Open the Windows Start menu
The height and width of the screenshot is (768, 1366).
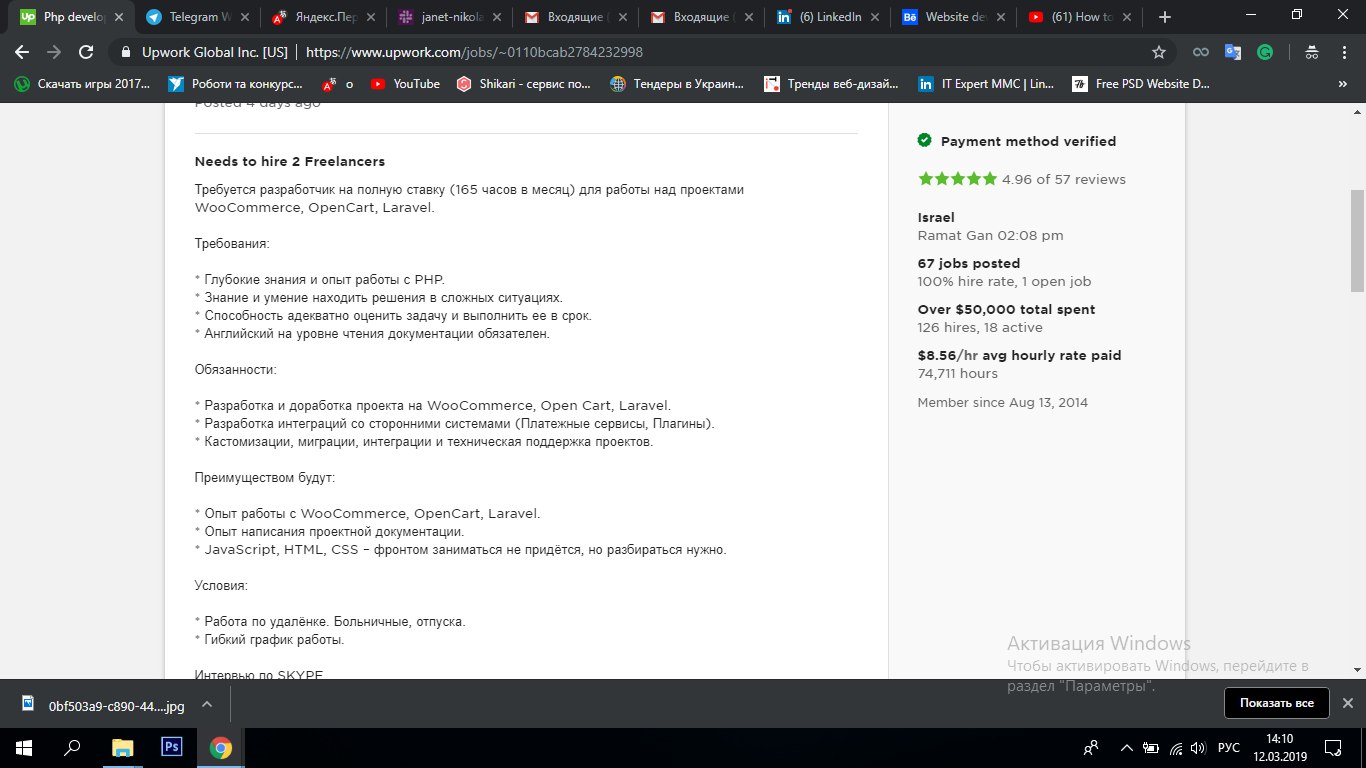click(x=23, y=748)
